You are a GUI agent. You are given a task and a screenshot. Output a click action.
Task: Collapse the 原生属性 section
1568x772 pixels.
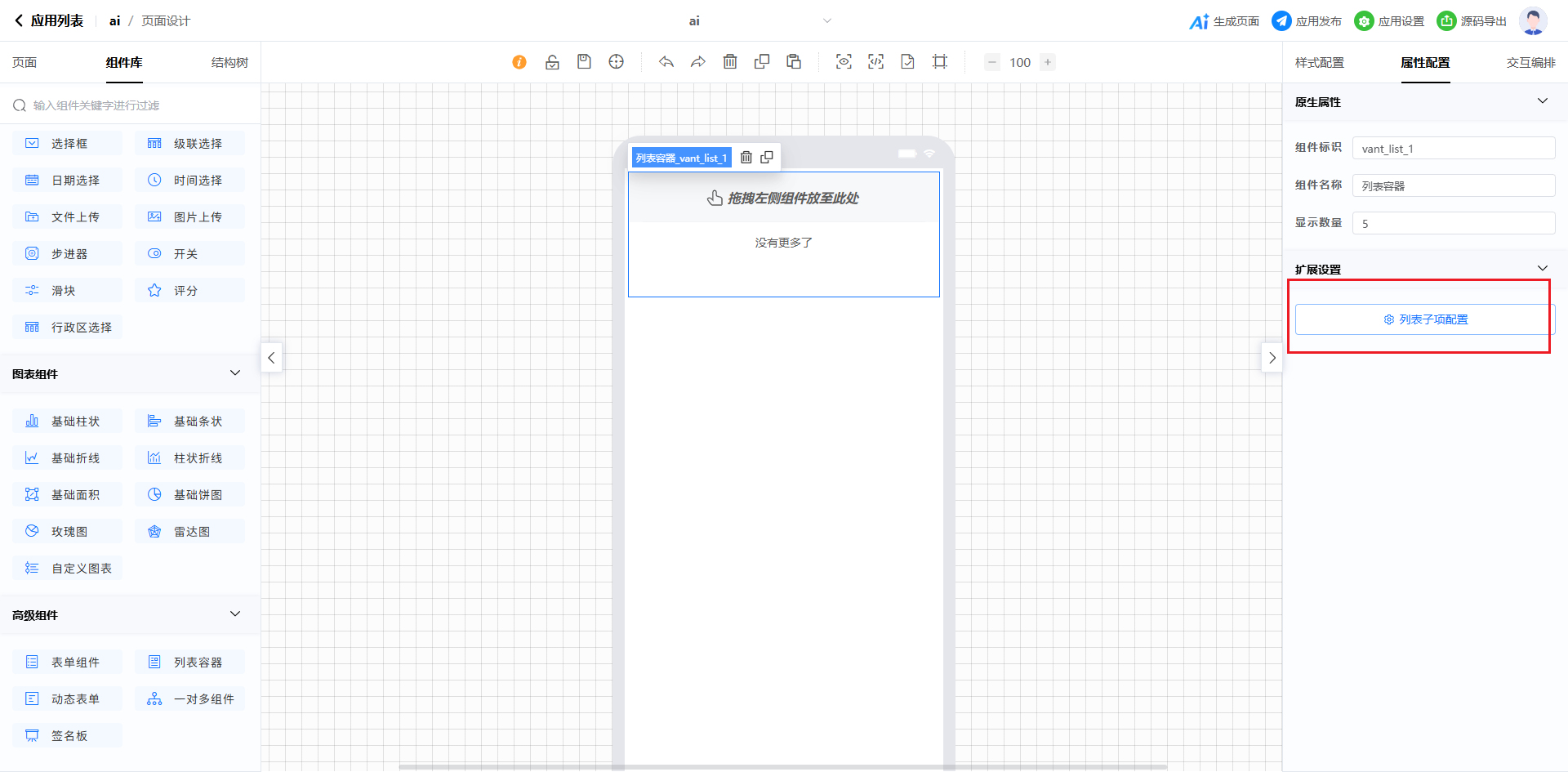pyautogui.click(x=1542, y=101)
